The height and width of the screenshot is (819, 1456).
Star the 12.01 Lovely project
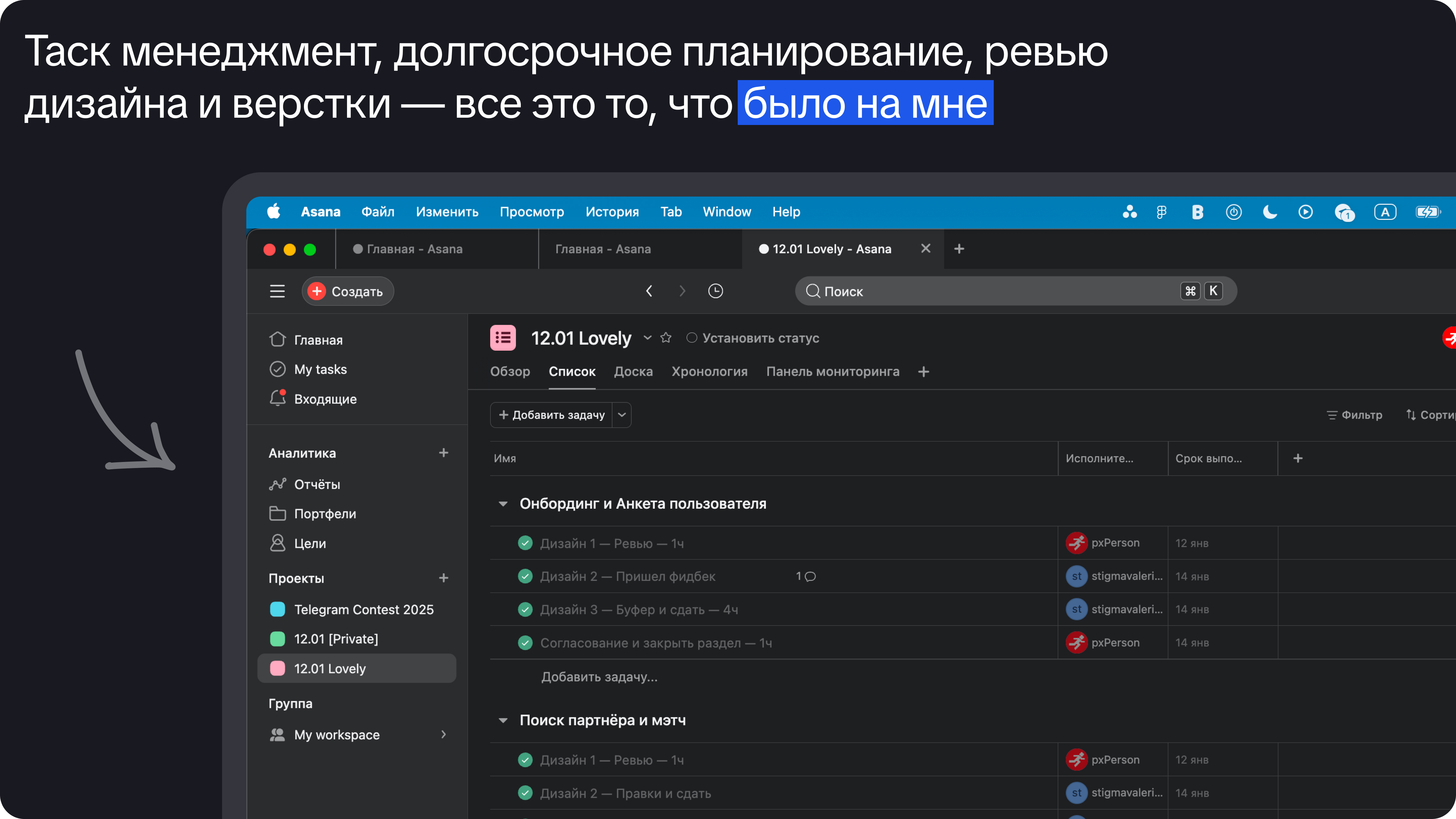(666, 338)
